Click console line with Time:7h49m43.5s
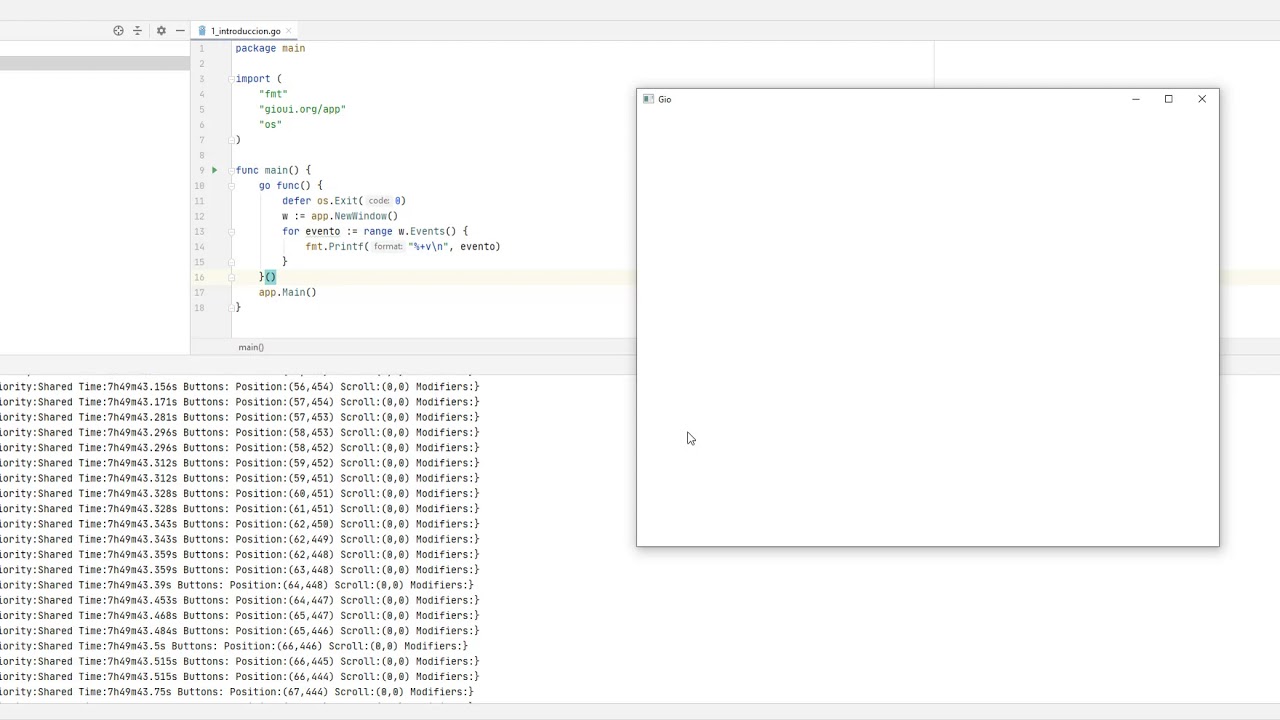Viewport: 1280px width, 720px height. pos(234,646)
